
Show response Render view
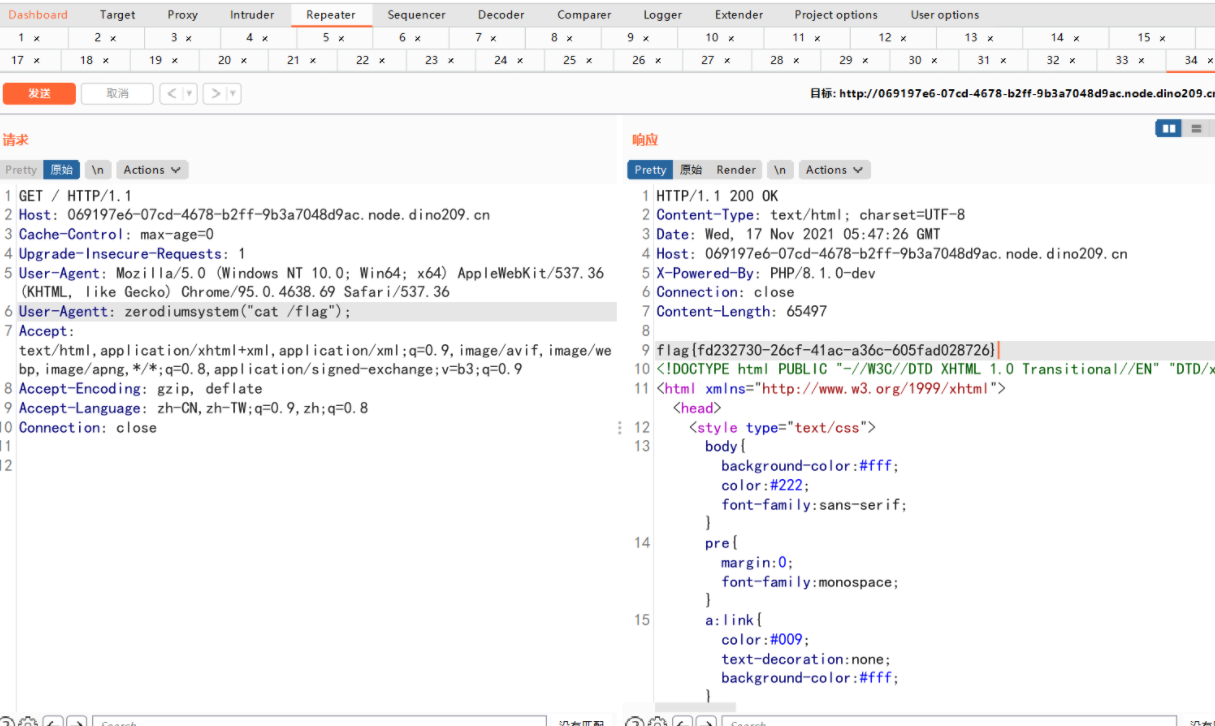[x=736, y=170]
